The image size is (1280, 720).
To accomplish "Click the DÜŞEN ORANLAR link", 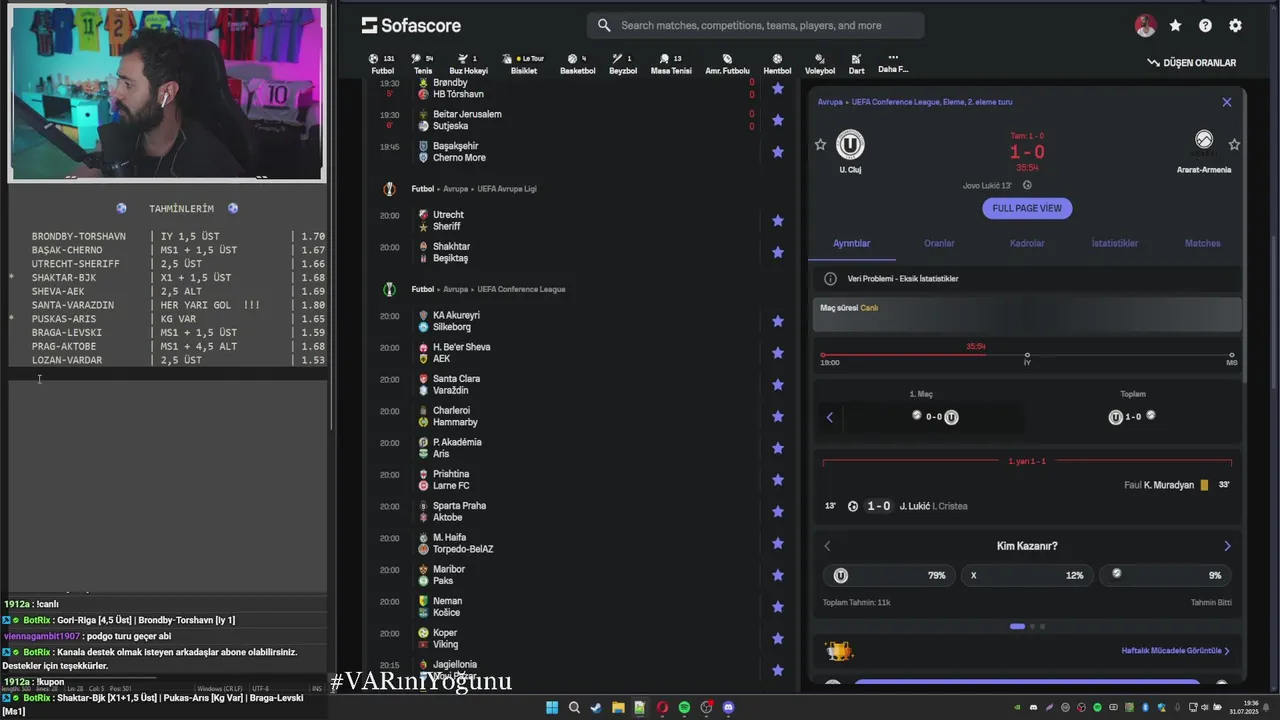I will coord(1192,62).
